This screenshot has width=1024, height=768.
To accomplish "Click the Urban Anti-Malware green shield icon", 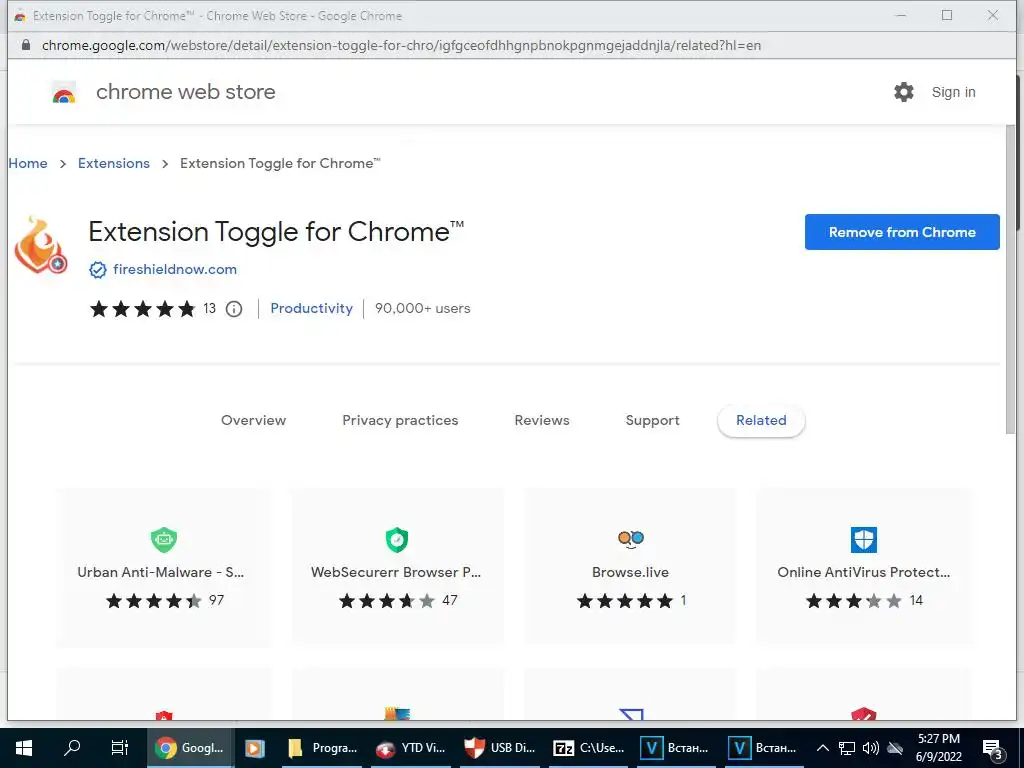I will tap(164, 539).
